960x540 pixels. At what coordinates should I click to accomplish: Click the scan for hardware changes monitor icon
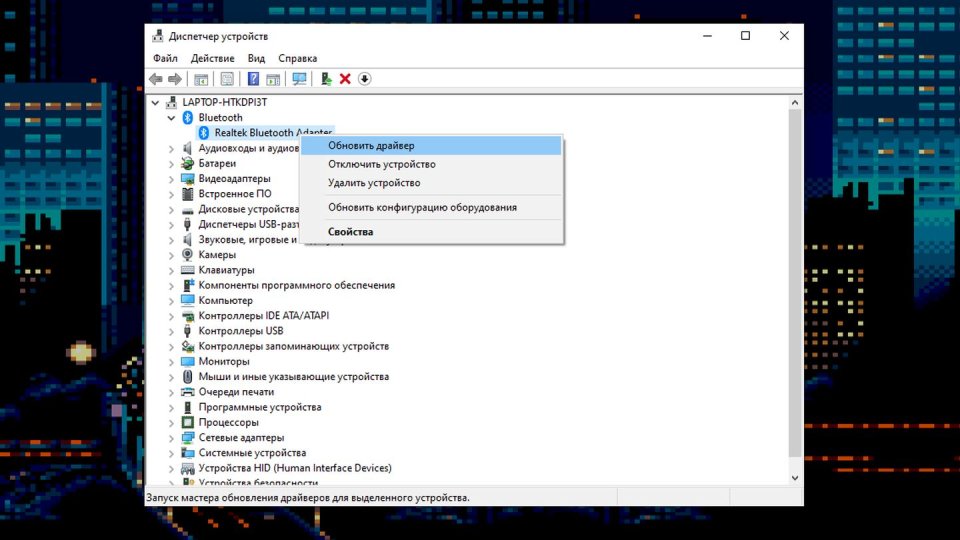pyautogui.click(x=299, y=79)
